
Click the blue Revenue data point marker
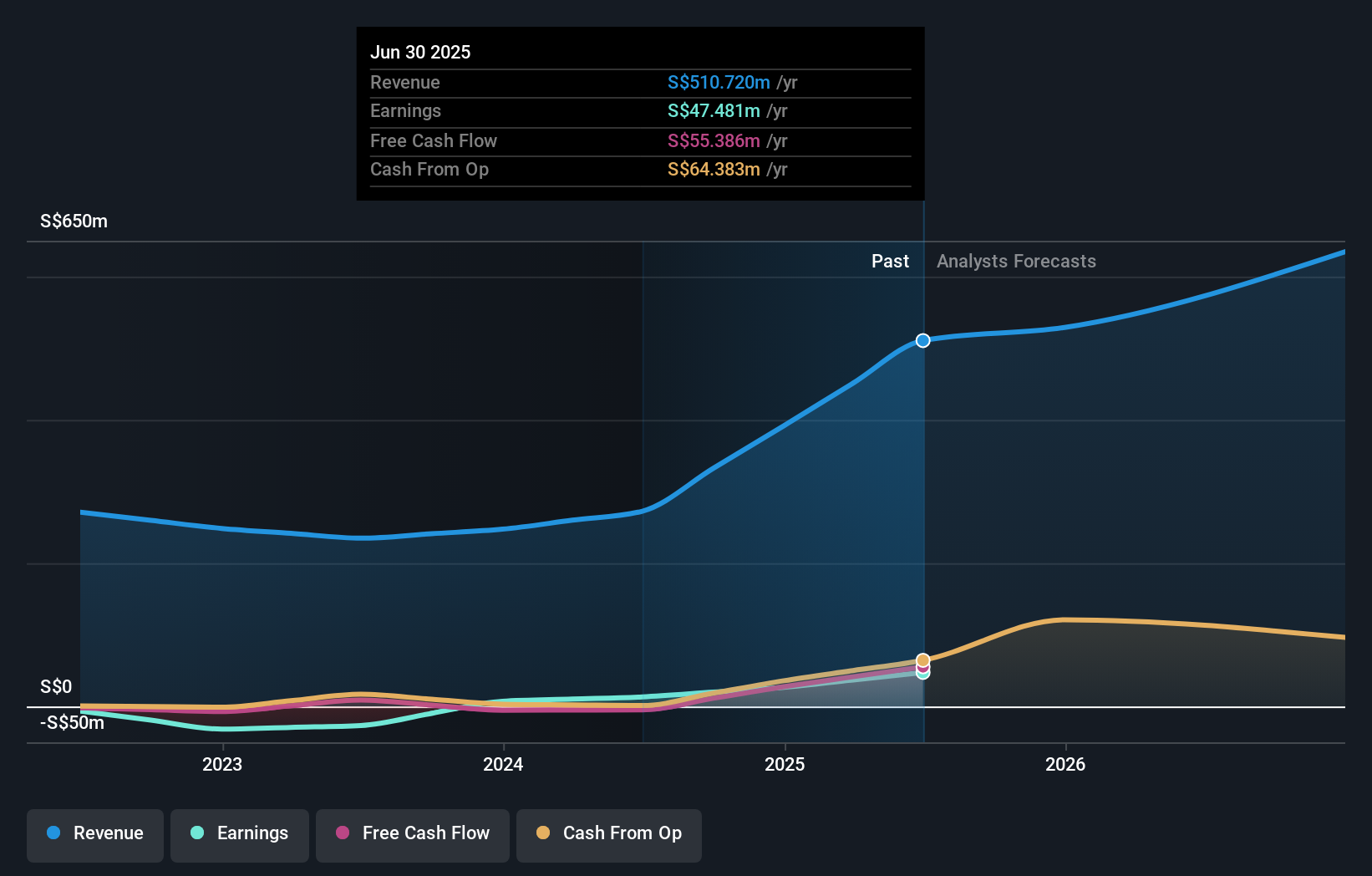pyautogui.click(x=922, y=340)
